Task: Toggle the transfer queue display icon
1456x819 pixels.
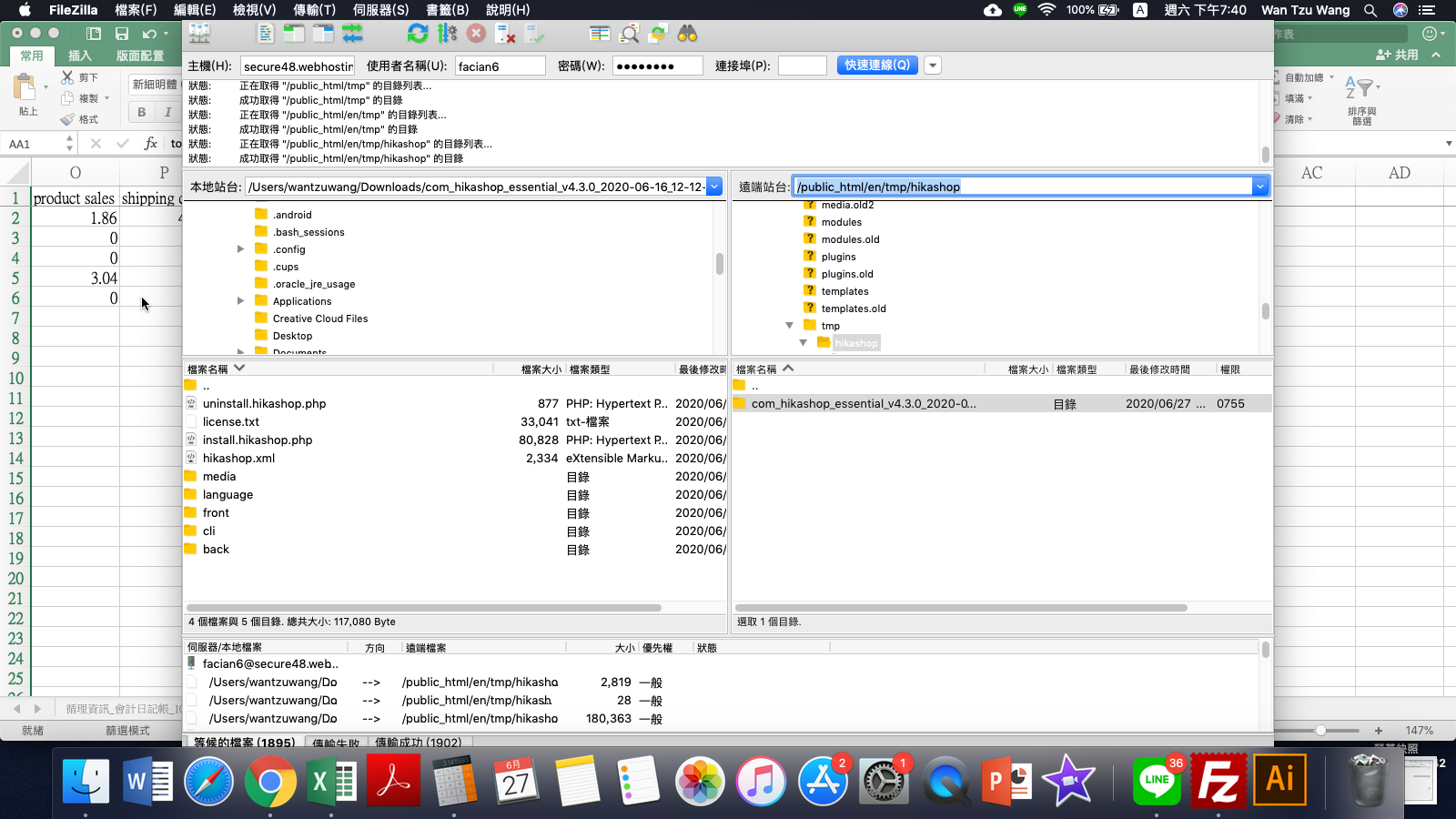Action: click(x=352, y=34)
